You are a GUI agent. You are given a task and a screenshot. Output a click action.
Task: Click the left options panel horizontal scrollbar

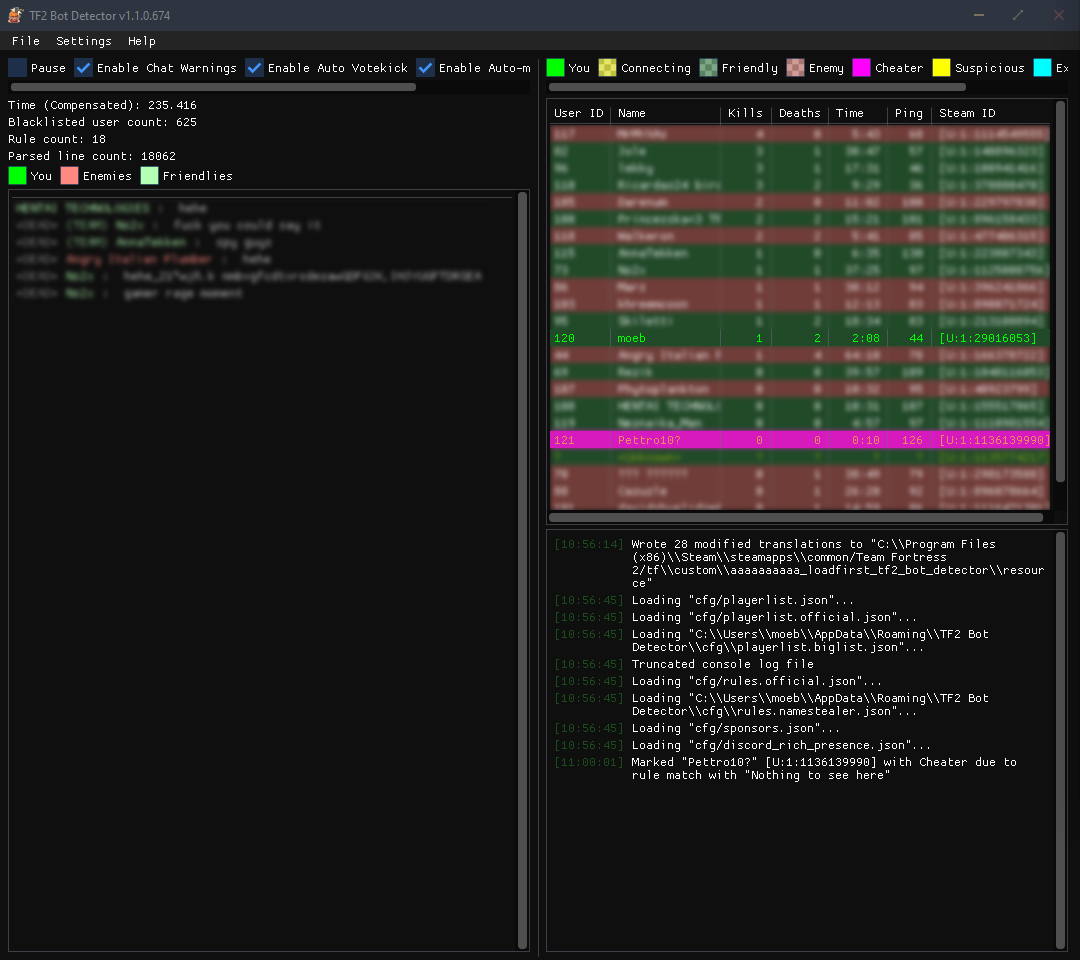pyautogui.click(x=214, y=87)
